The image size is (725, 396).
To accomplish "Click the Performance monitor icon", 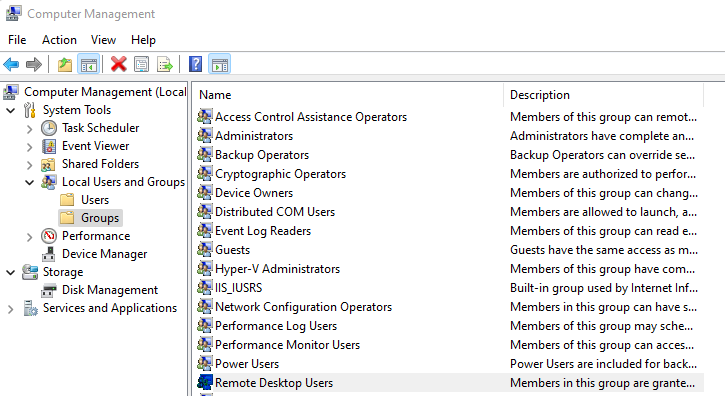I will pos(49,236).
